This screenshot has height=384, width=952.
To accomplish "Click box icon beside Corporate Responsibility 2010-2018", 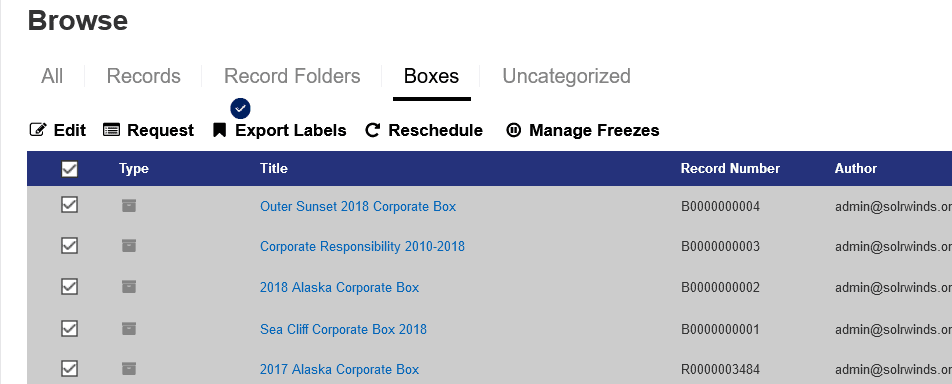I will tap(129, 245).
